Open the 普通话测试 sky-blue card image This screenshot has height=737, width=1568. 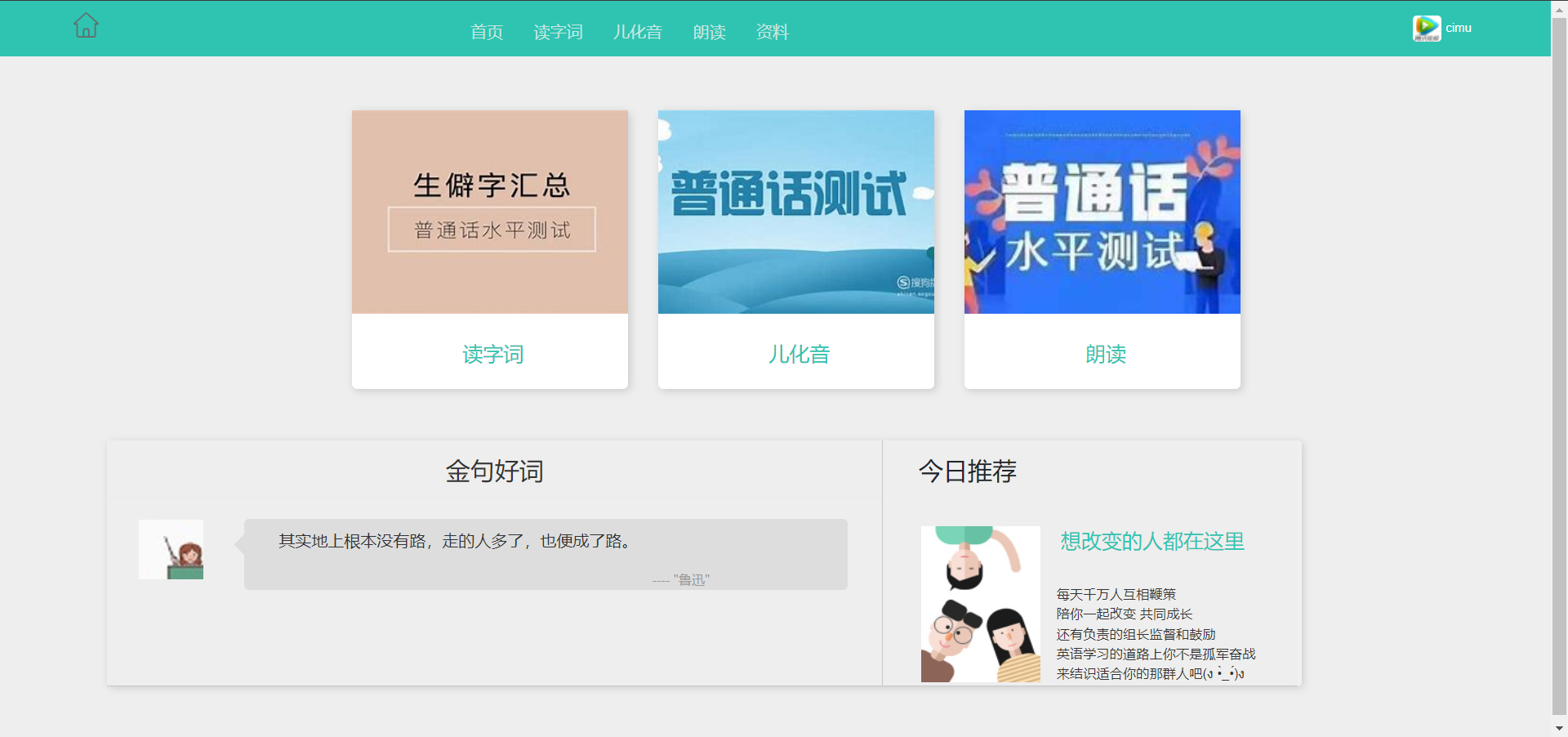click(796, 212)
